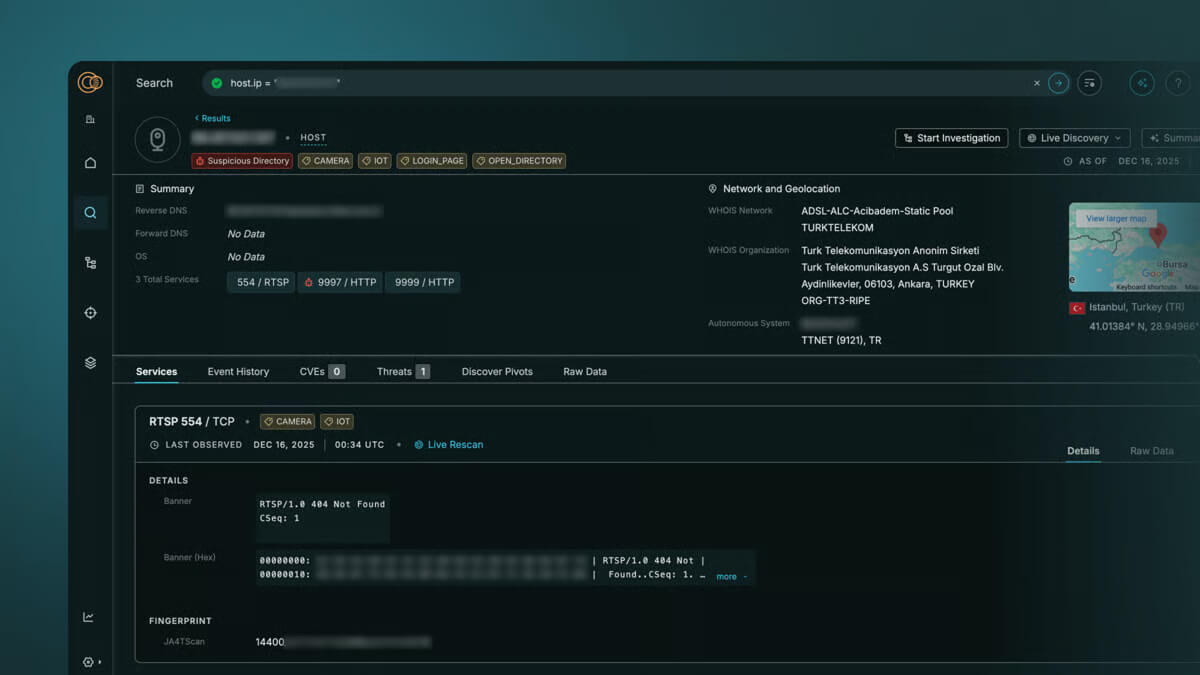Trigger a Live Rescan of the RTSP service
Image resolution: width=1200 pixels, height=675 pixels.
[448, 444]
